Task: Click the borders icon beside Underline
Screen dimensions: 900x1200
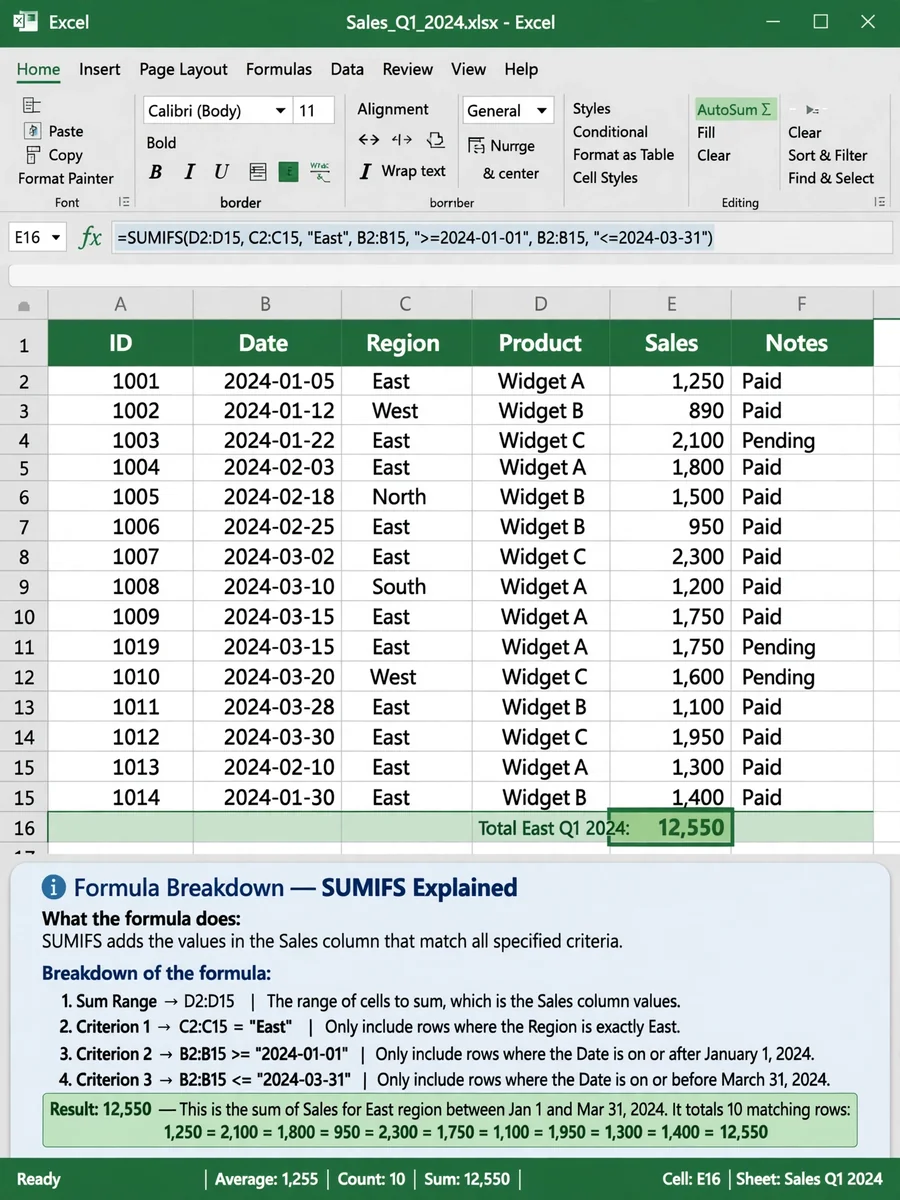Action: click(x=258, y=172)
